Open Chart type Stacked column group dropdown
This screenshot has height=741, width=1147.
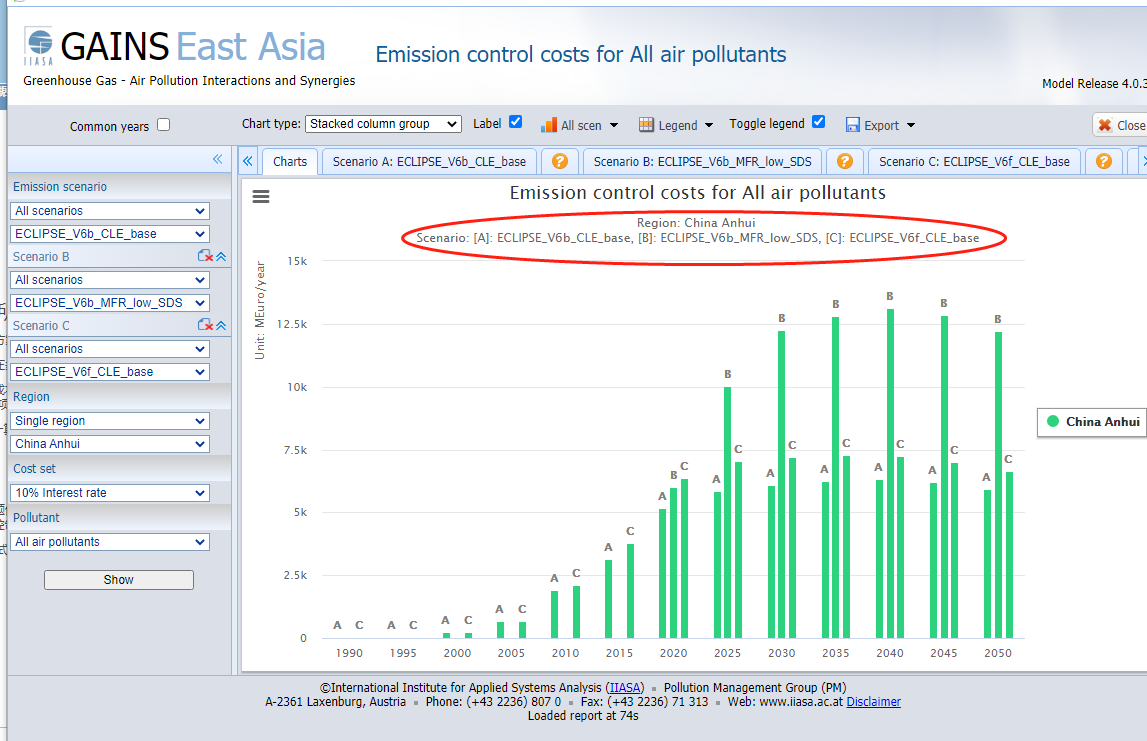pos(383,124)
